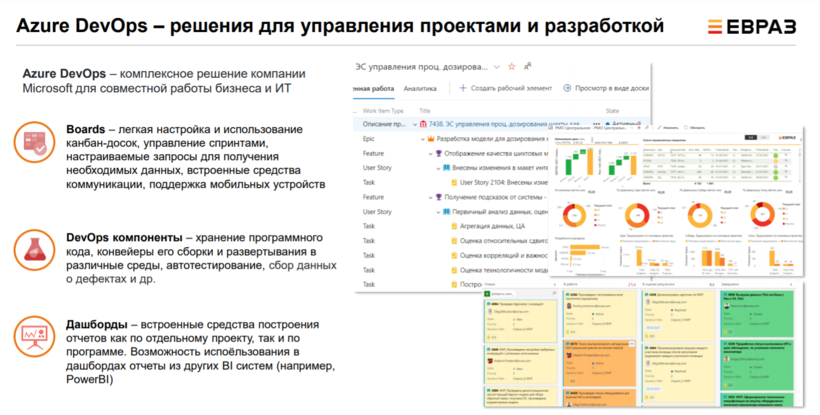
Task: Click the Dashboards presentation board icon
Action: click(38, 331)
